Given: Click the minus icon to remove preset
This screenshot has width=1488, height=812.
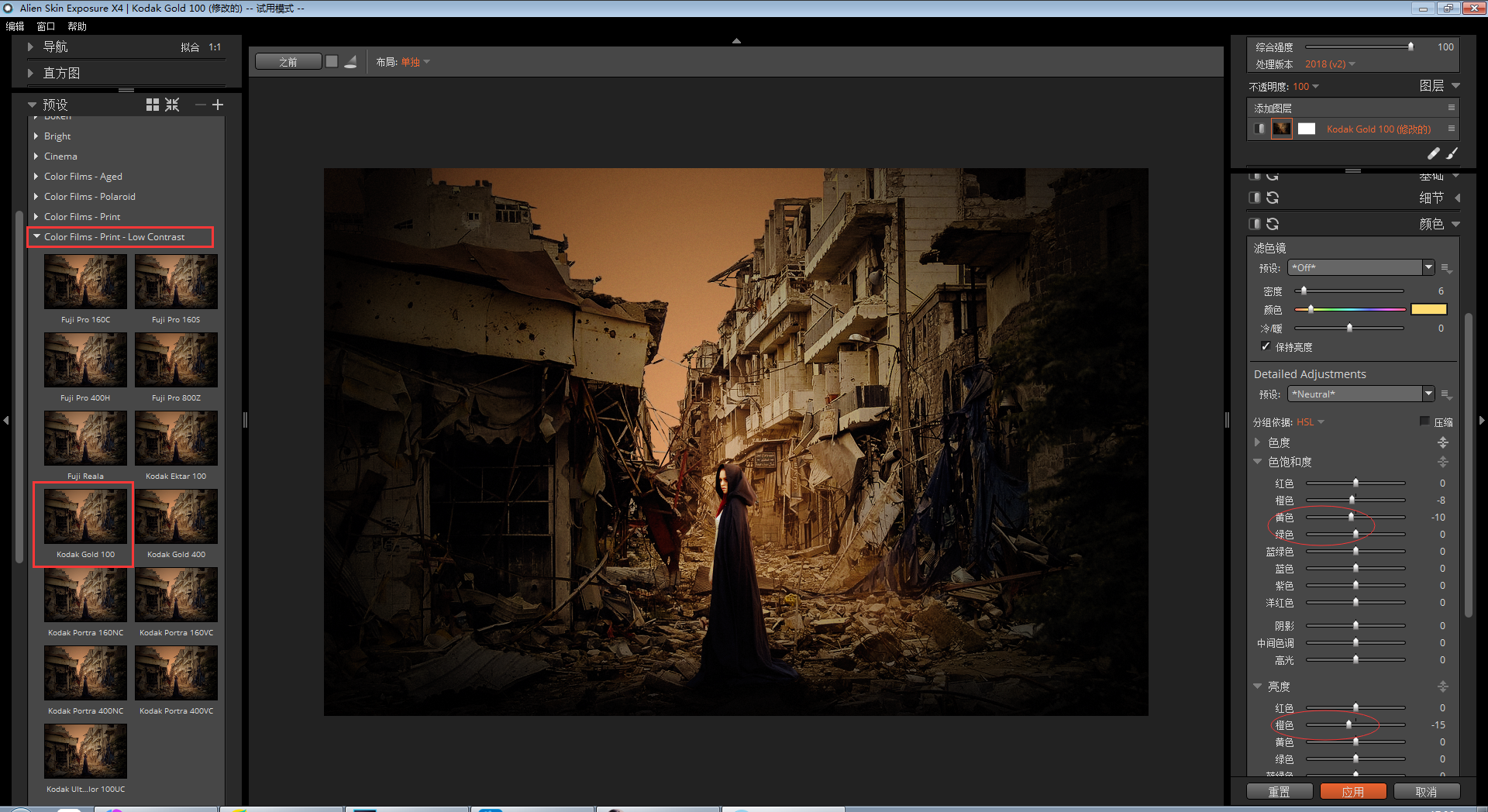Looking at the screenshot, I should click(x=201, y=105).
